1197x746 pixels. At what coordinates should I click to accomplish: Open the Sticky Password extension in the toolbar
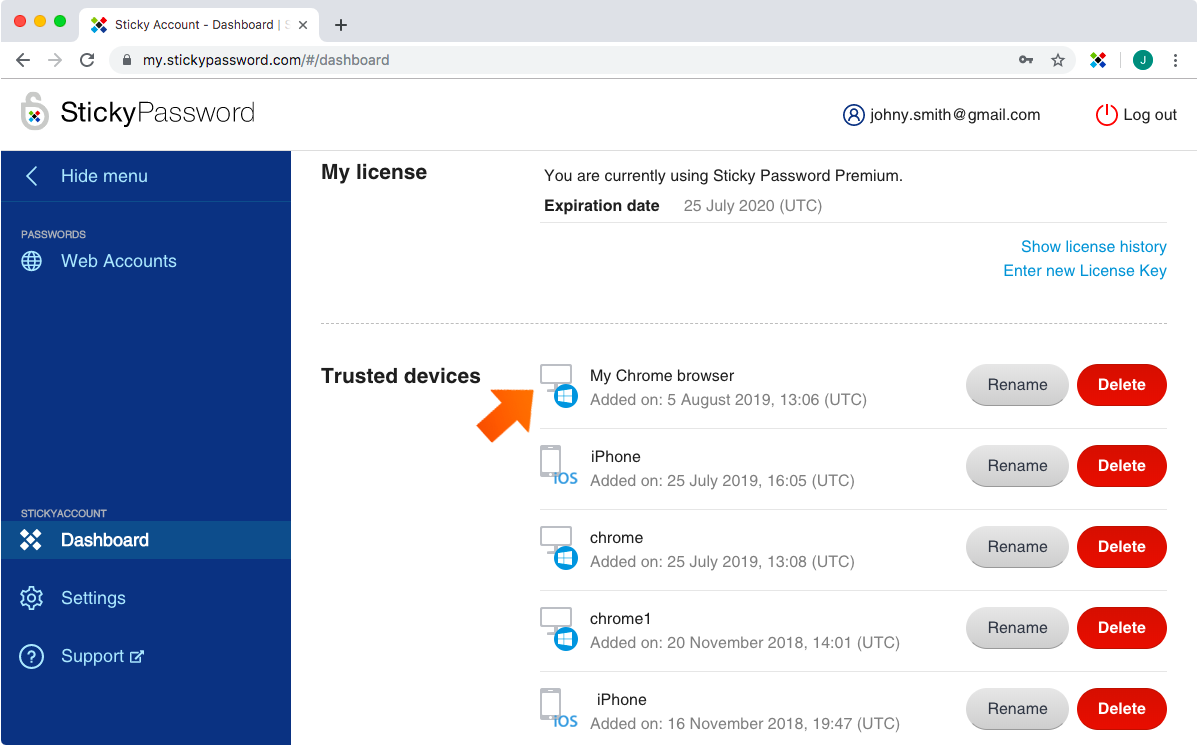coord(1098,60)
